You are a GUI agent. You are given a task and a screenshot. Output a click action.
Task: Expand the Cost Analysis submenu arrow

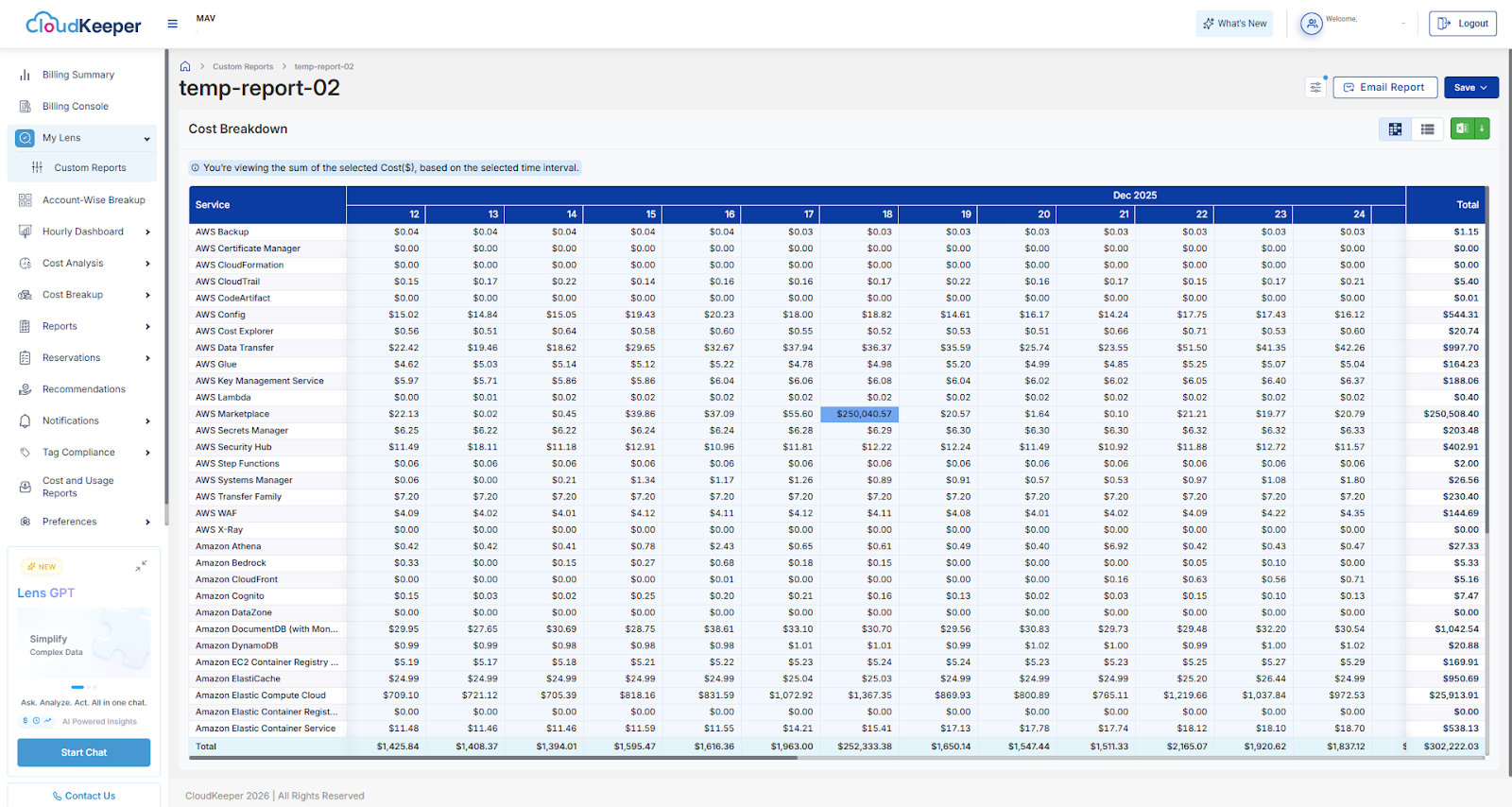[x=147, y=264]
